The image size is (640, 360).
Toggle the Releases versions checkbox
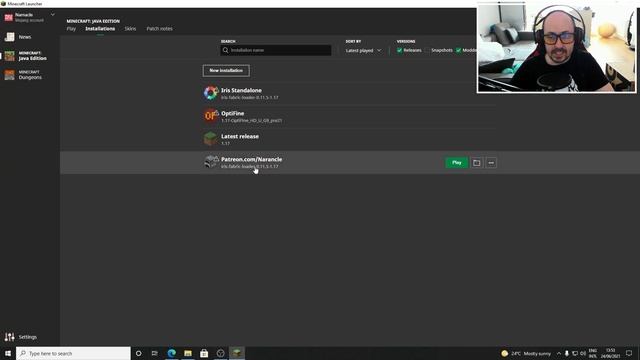[400, 50]
